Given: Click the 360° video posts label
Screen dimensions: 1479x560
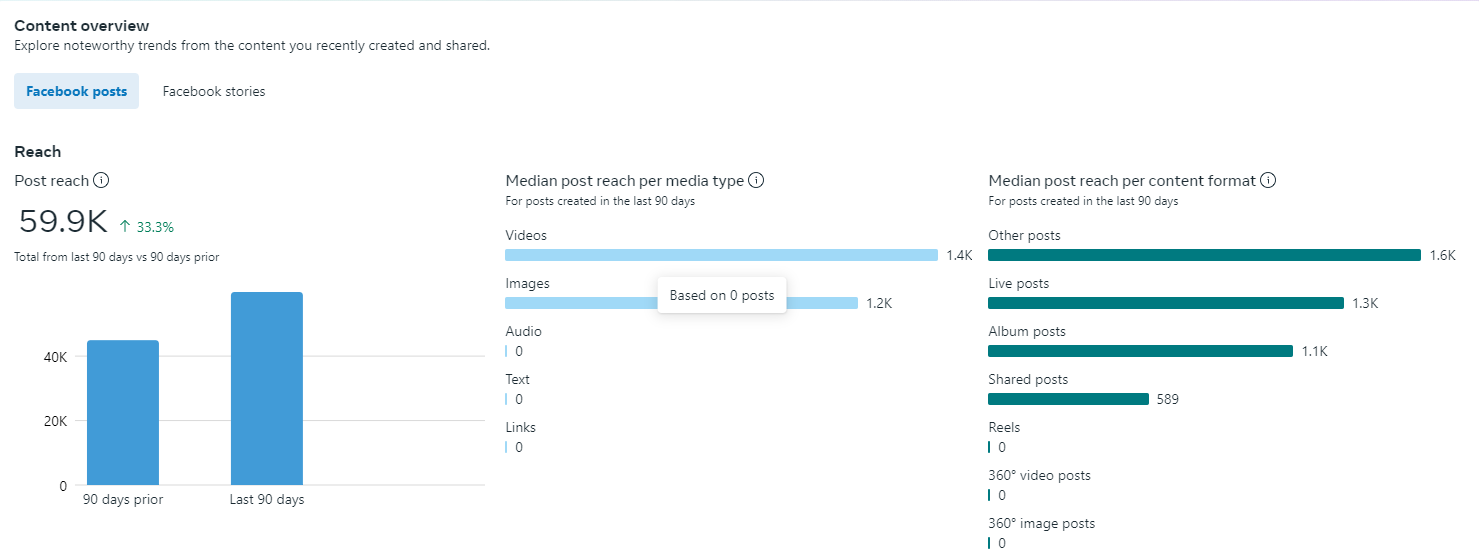Looking at the screenshot, I should [1039, 475].
